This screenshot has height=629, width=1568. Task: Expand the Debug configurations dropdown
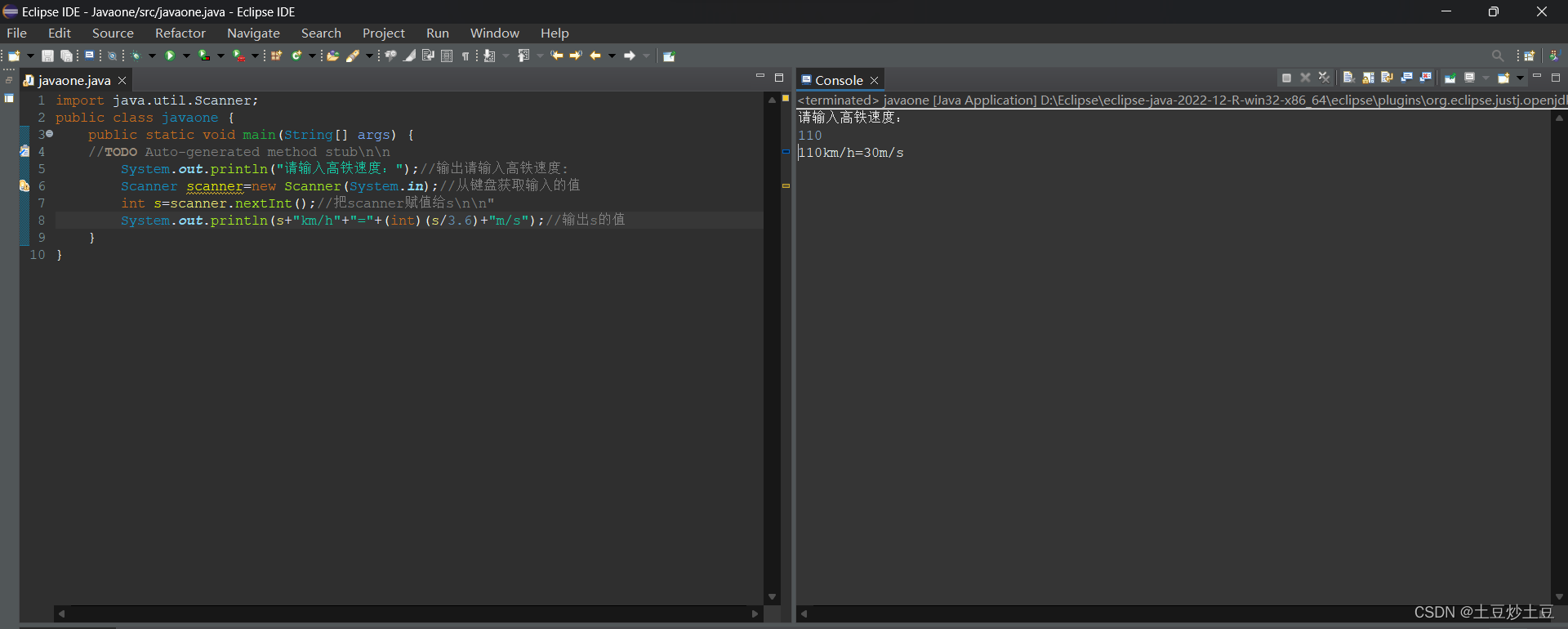(152, 56)
